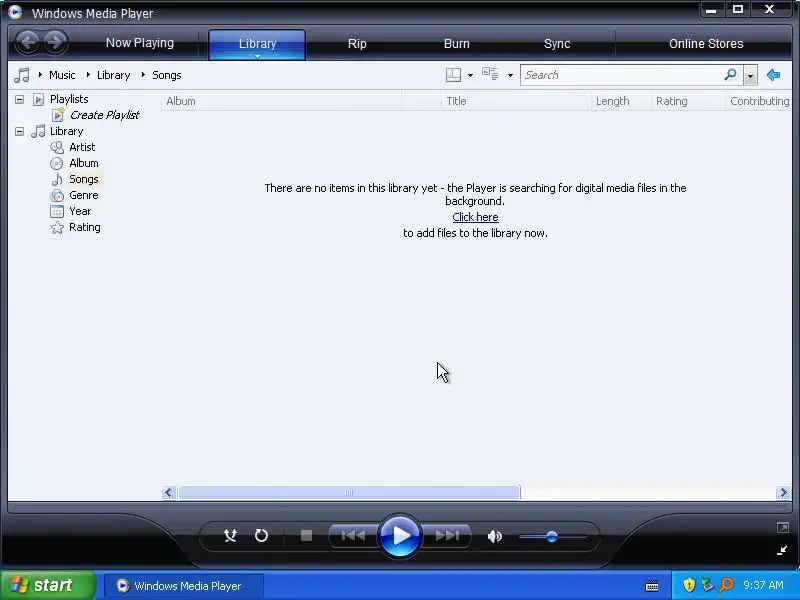Open the Rip tab
This screenshot has width=800, height=600.
(357, 44)
